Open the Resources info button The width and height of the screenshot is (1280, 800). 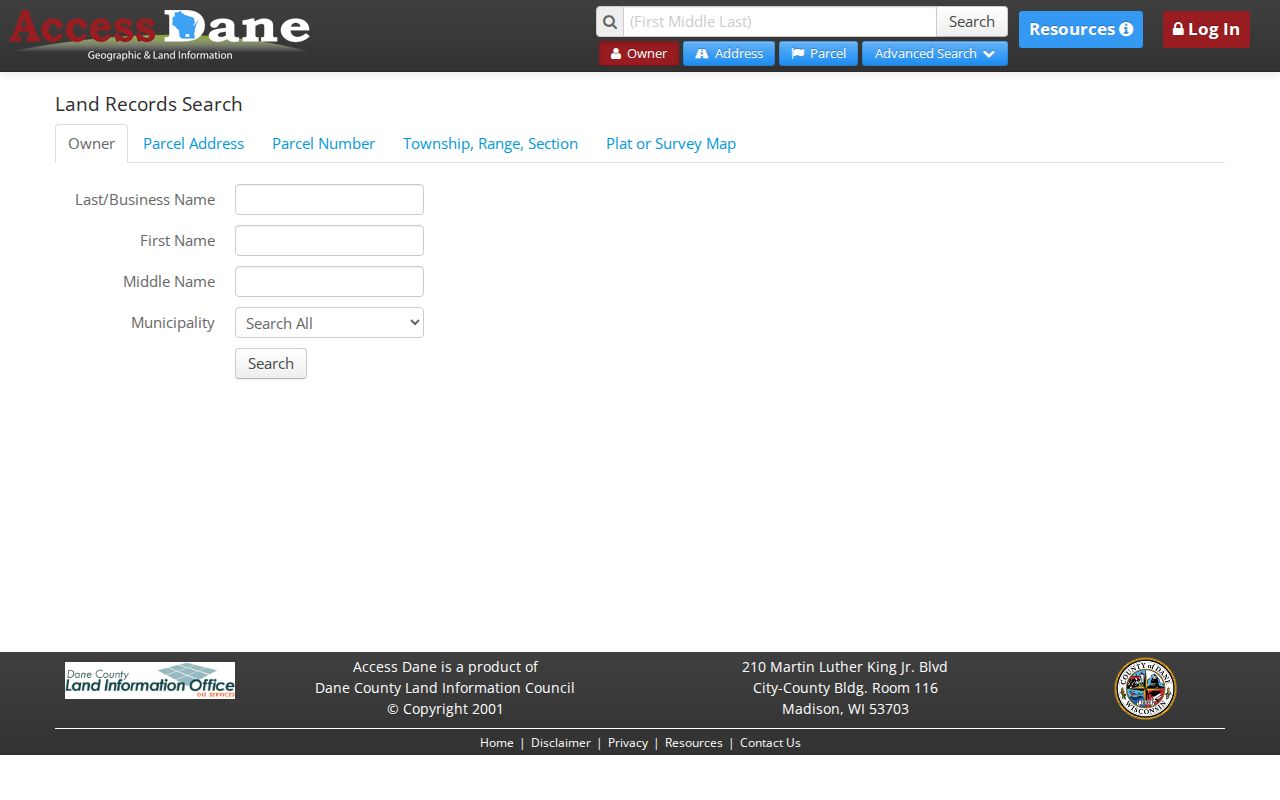[1081, 29]
